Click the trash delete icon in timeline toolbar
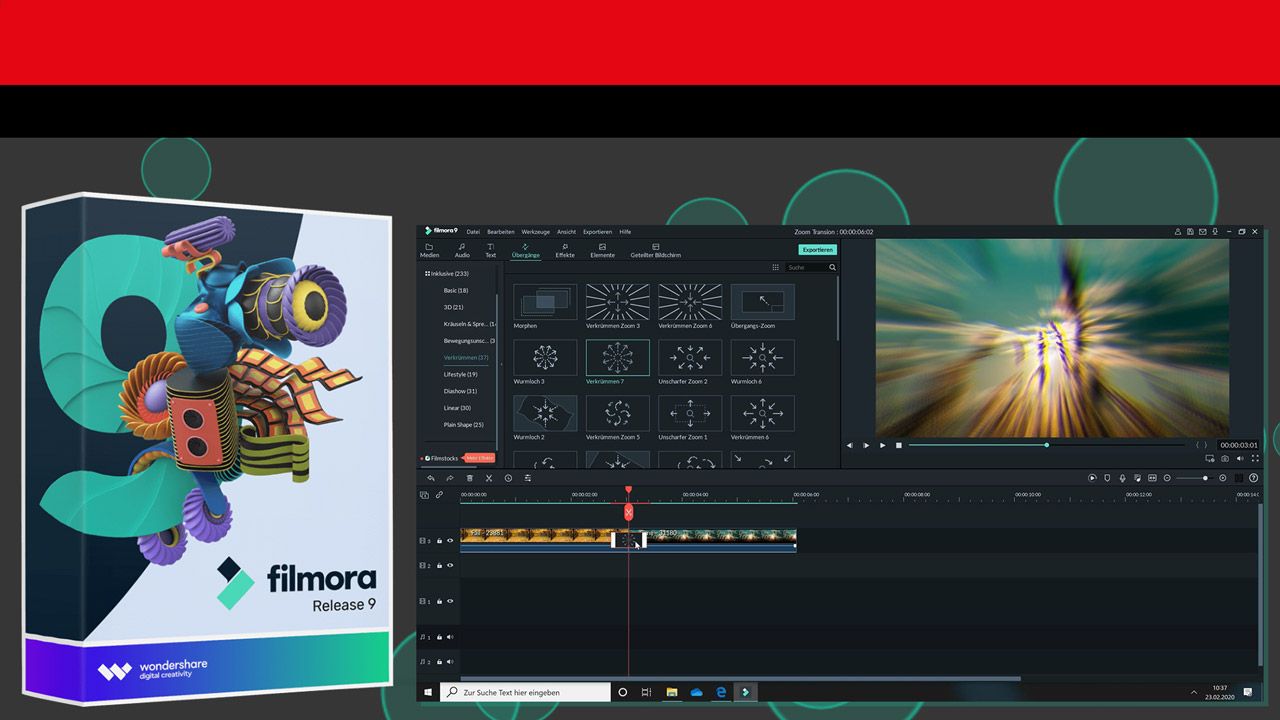 point(470,478)
